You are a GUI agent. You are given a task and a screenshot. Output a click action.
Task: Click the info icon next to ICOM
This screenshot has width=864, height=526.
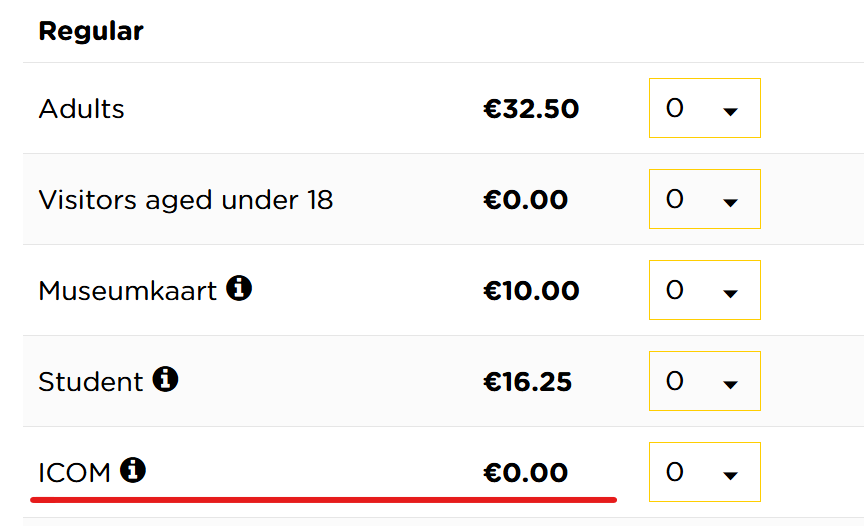[x=133, y=470]
